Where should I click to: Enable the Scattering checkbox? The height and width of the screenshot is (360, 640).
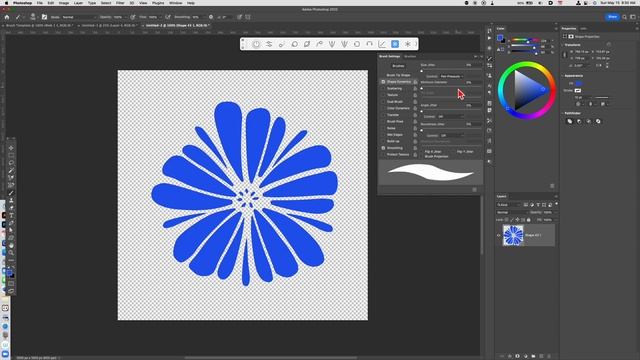[383, 88]
